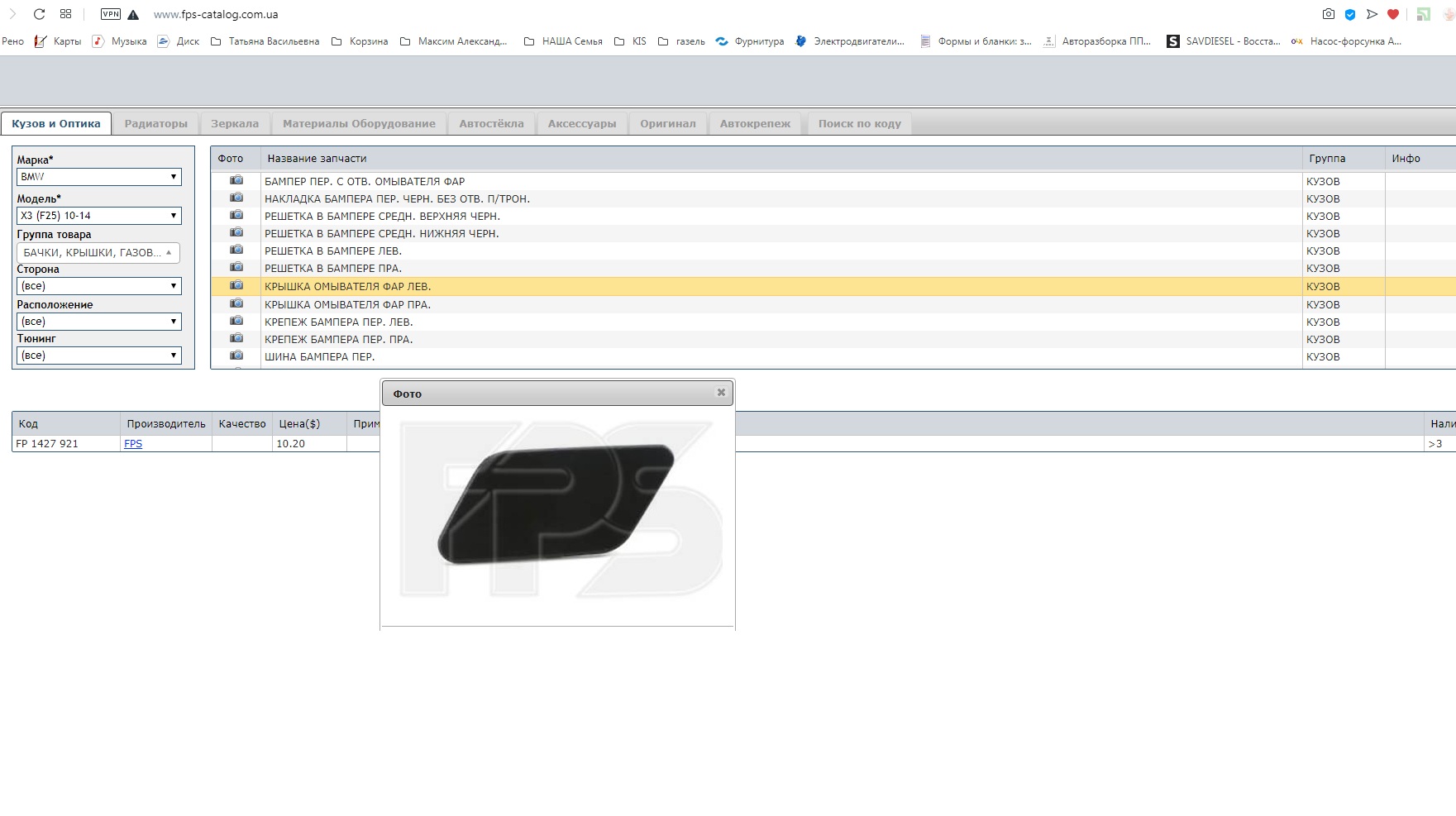
Task: Reload the page
Action: (x=39, y=14)
